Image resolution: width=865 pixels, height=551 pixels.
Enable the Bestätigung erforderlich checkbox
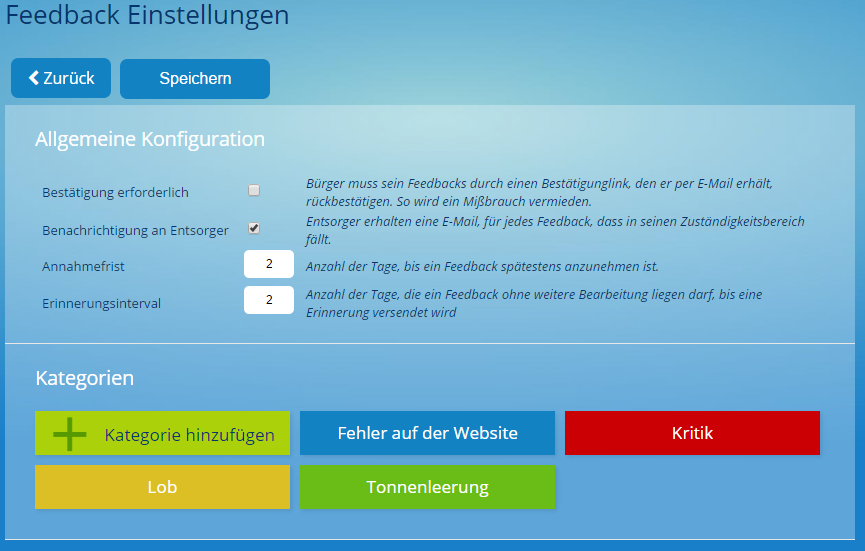point(254,190)
